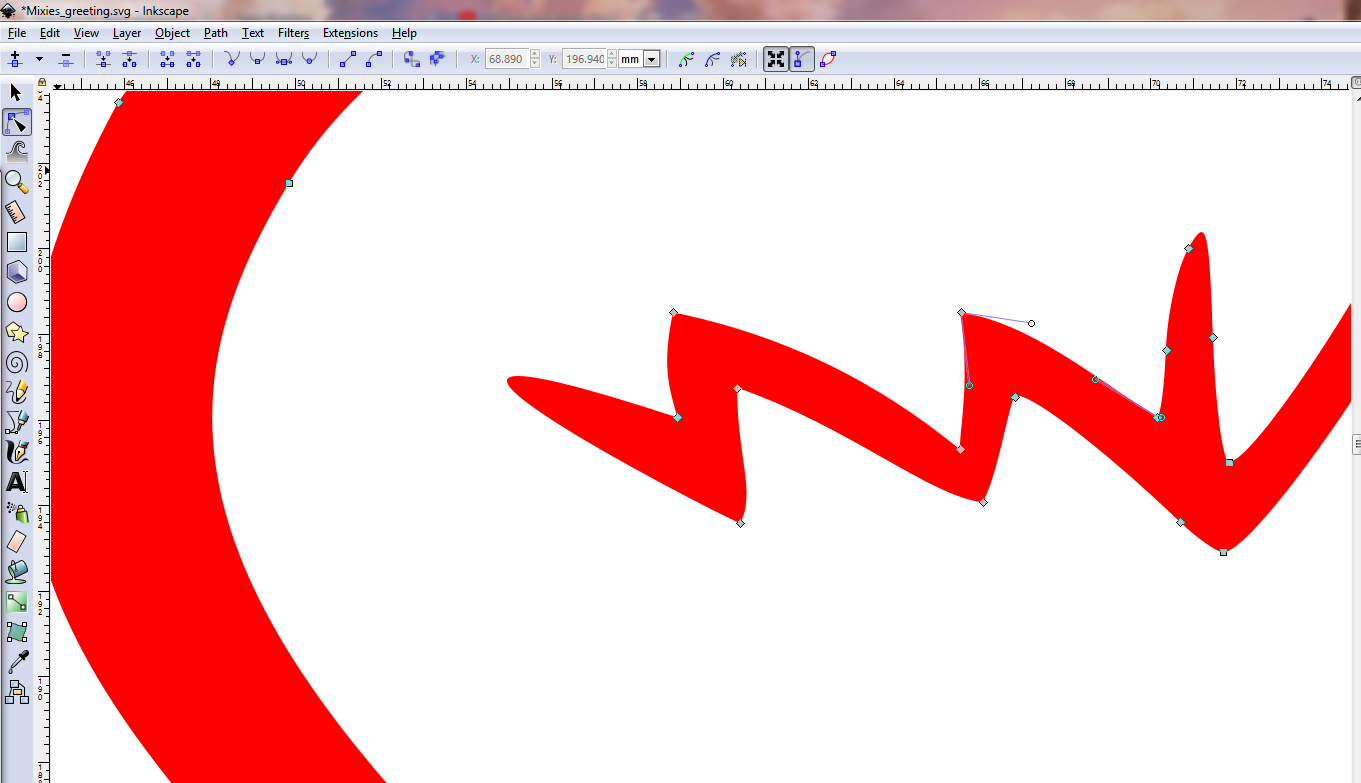Toggle the show path outline option
Screen dimensions: 1361x783
pos(828,59)
